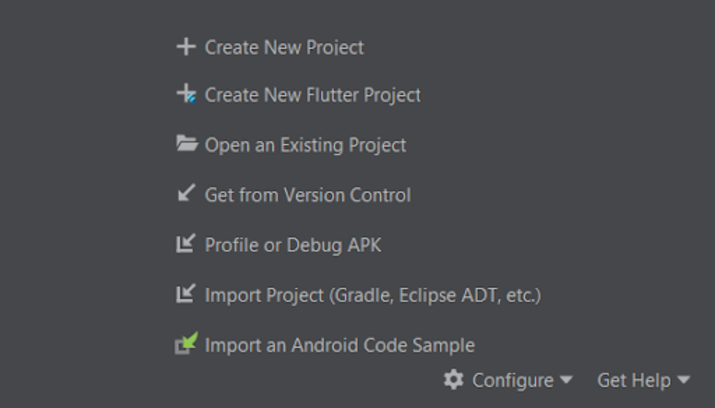Click the Version Control arrow icon
Viewport: 715px width, 408px height.
click(185, 194)
